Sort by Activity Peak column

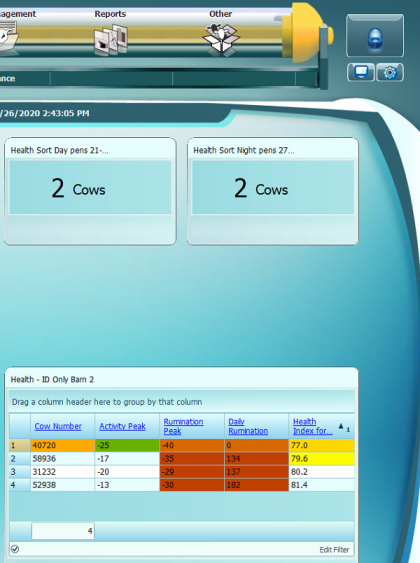tap(122, 426)
